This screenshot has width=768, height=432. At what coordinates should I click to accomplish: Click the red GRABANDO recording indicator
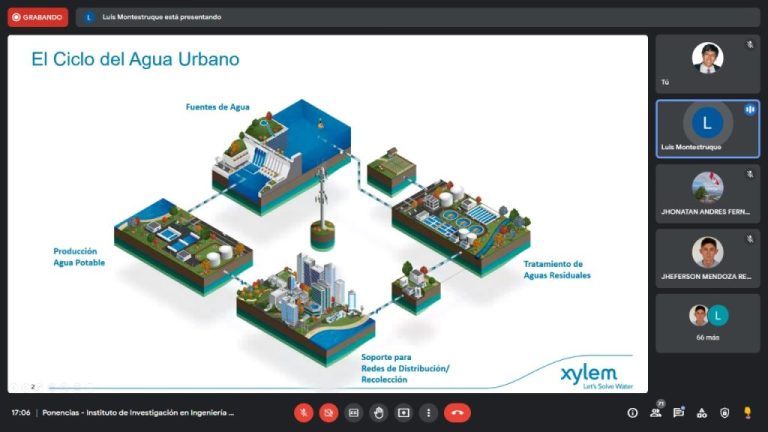(39, 17)
